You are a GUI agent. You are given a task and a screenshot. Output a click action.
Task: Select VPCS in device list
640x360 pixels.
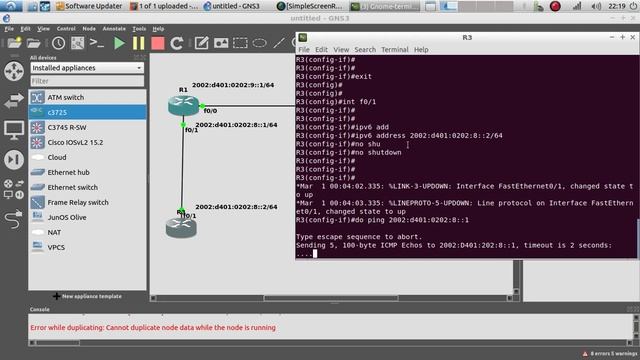click(87, 247)
